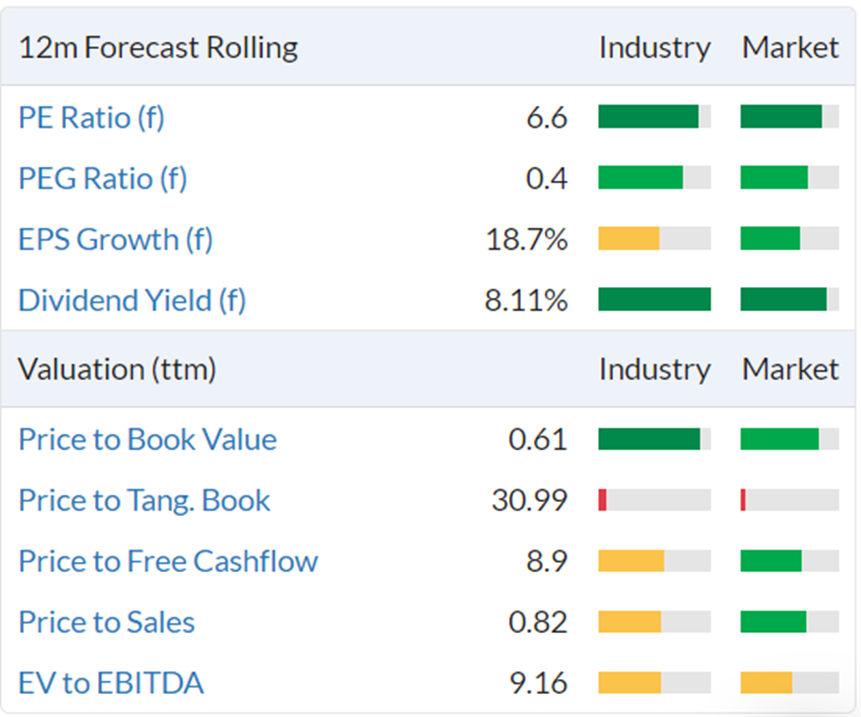
Task: Open the Price to Tang. Book link
Action: (x=144, y=500)
